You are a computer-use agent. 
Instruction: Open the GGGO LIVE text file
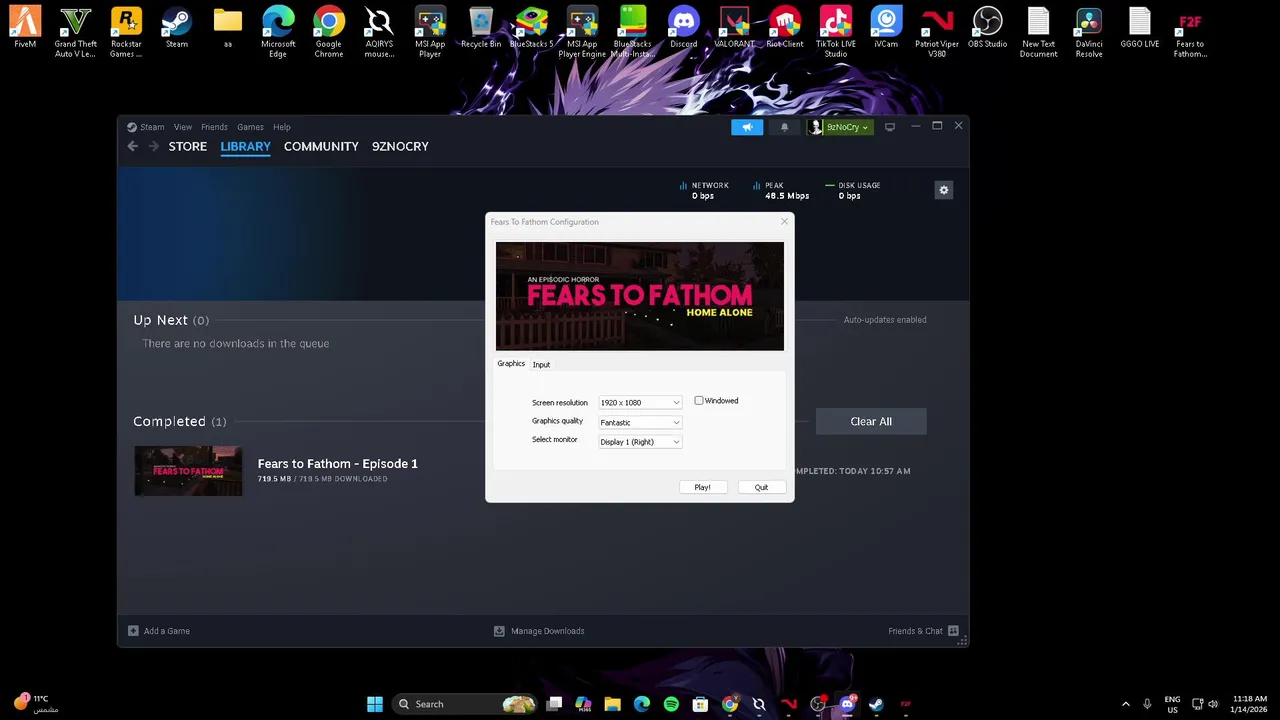click(x=1140, y=29)
